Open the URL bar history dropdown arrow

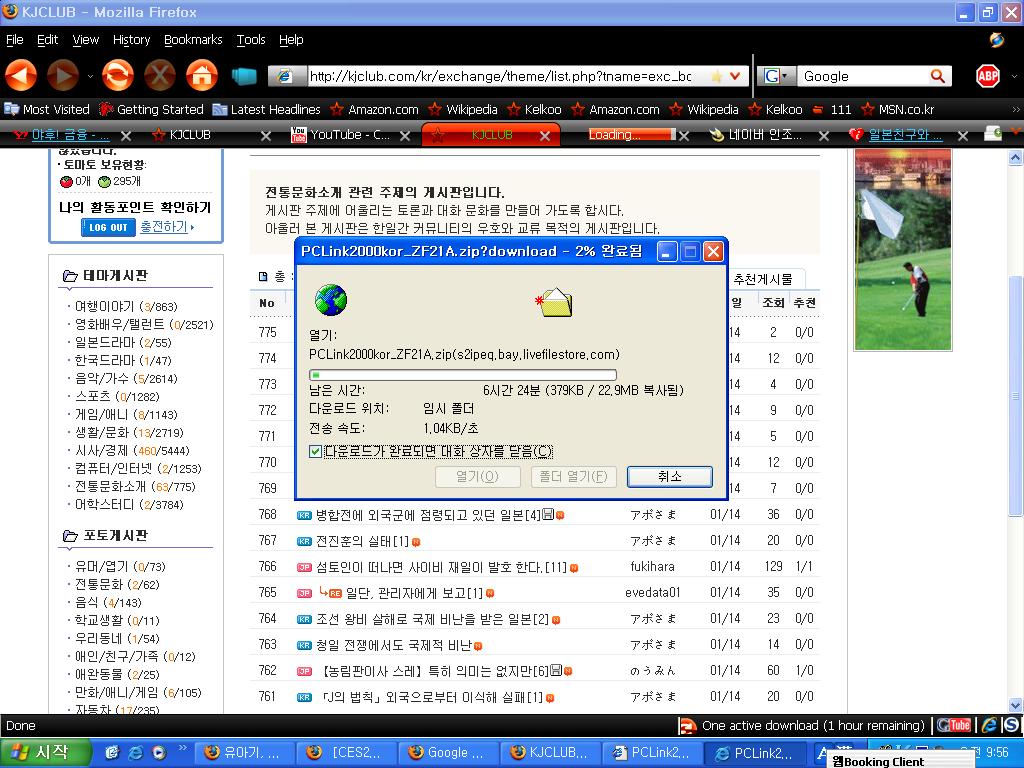click(x=735, y=76)
